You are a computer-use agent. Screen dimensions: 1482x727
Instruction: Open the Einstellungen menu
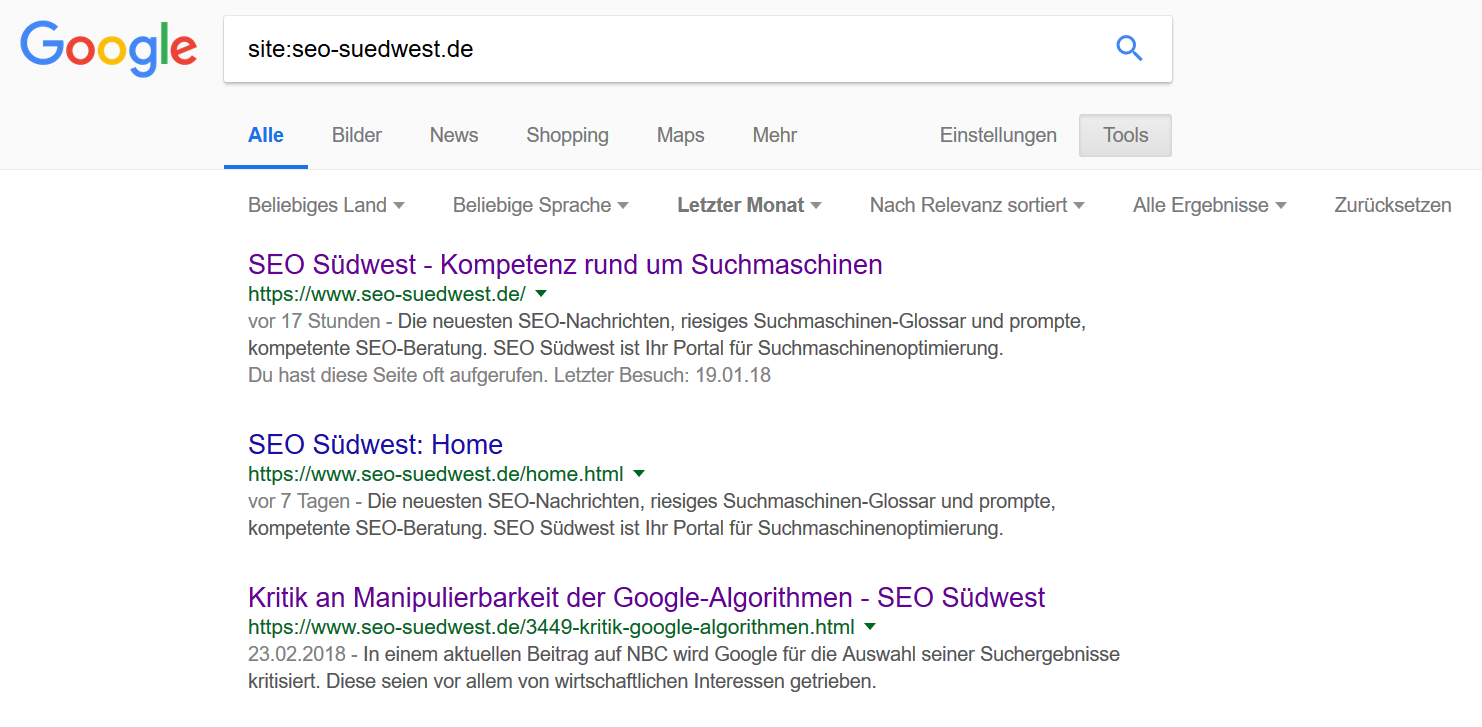tap(998, 135)
